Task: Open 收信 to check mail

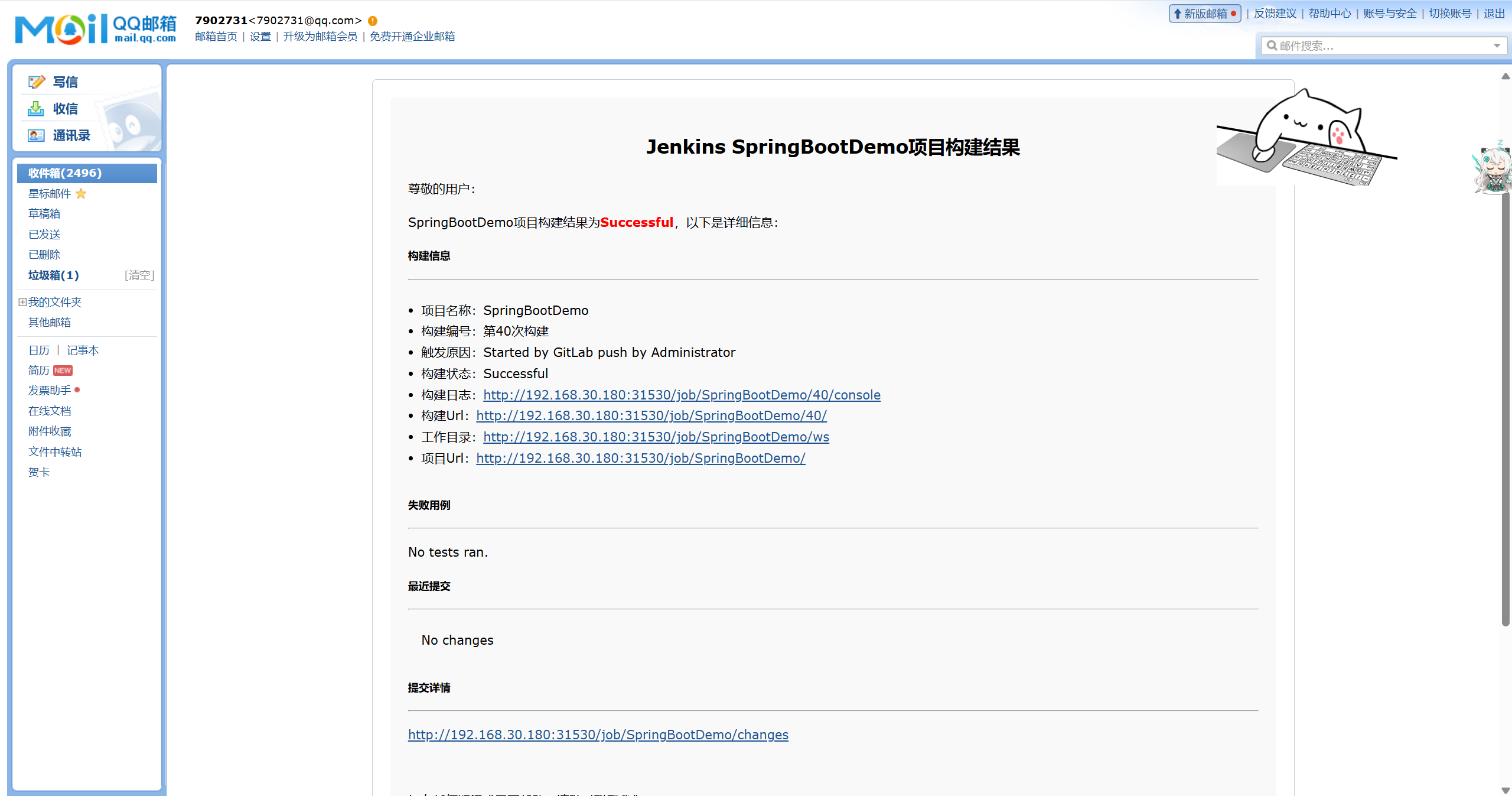Action: pos(66,109)
